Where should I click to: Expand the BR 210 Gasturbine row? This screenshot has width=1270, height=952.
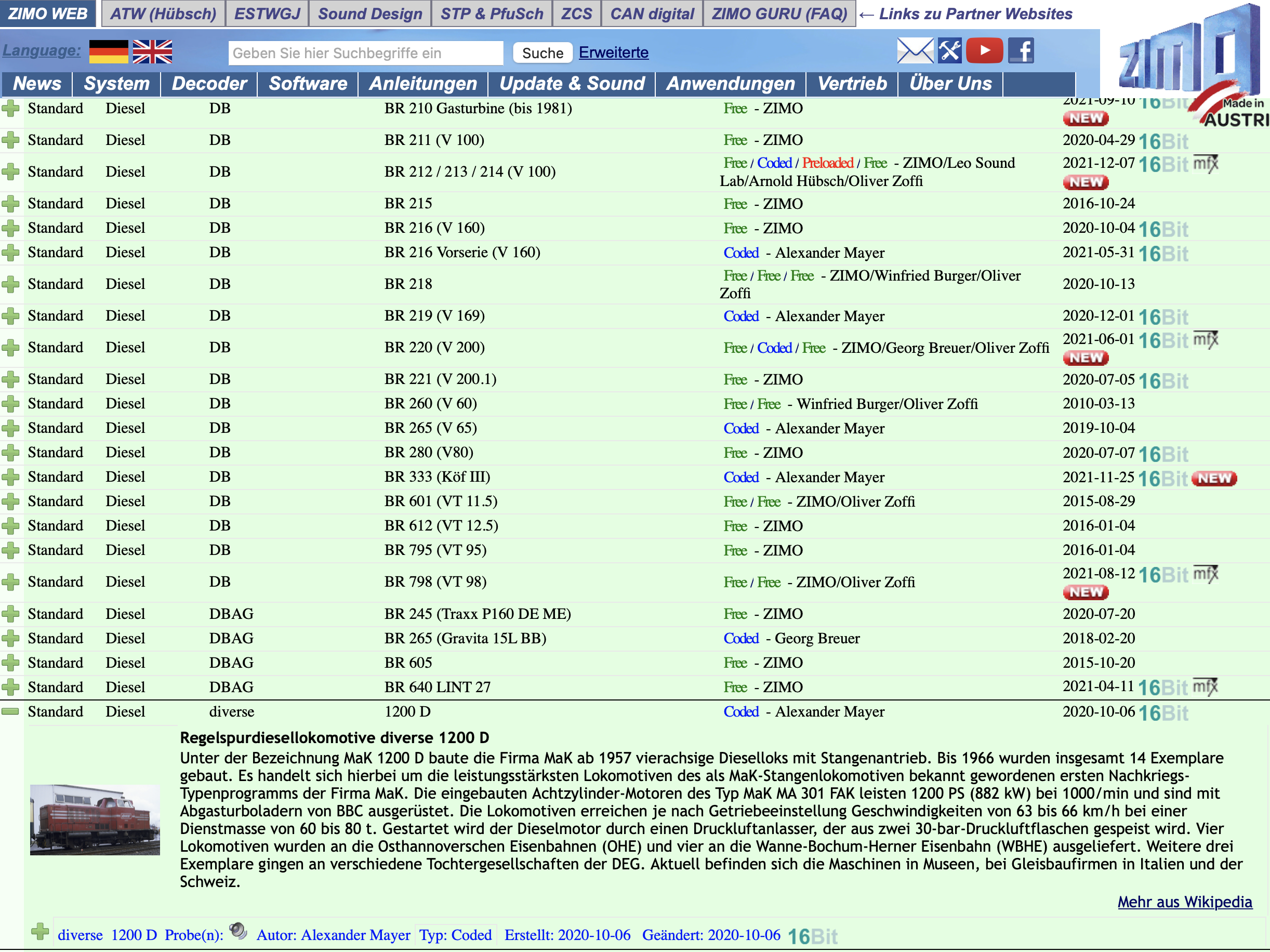[10, 108]
